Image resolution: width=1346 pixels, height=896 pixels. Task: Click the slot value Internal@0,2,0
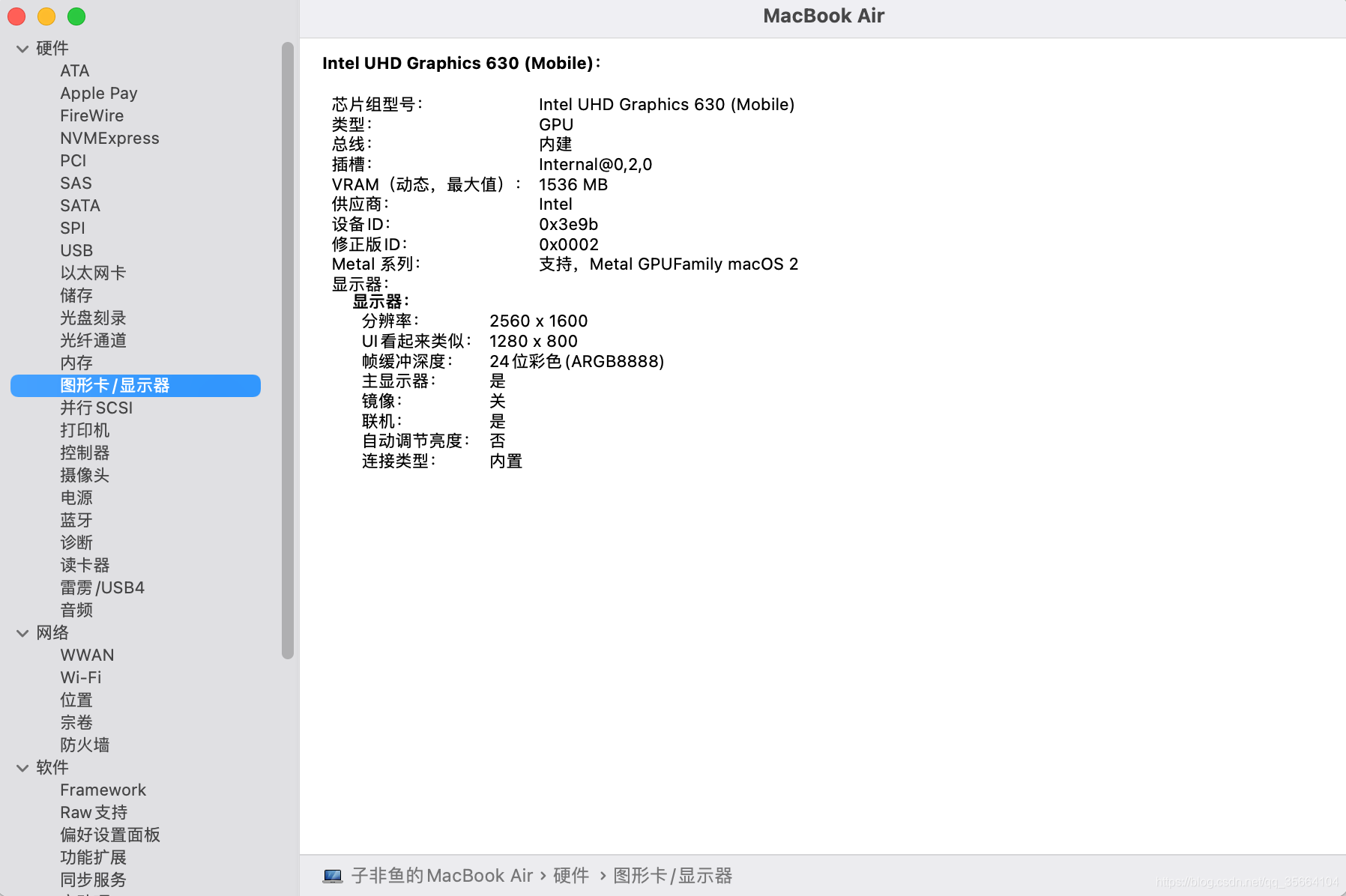pos(596,165)
